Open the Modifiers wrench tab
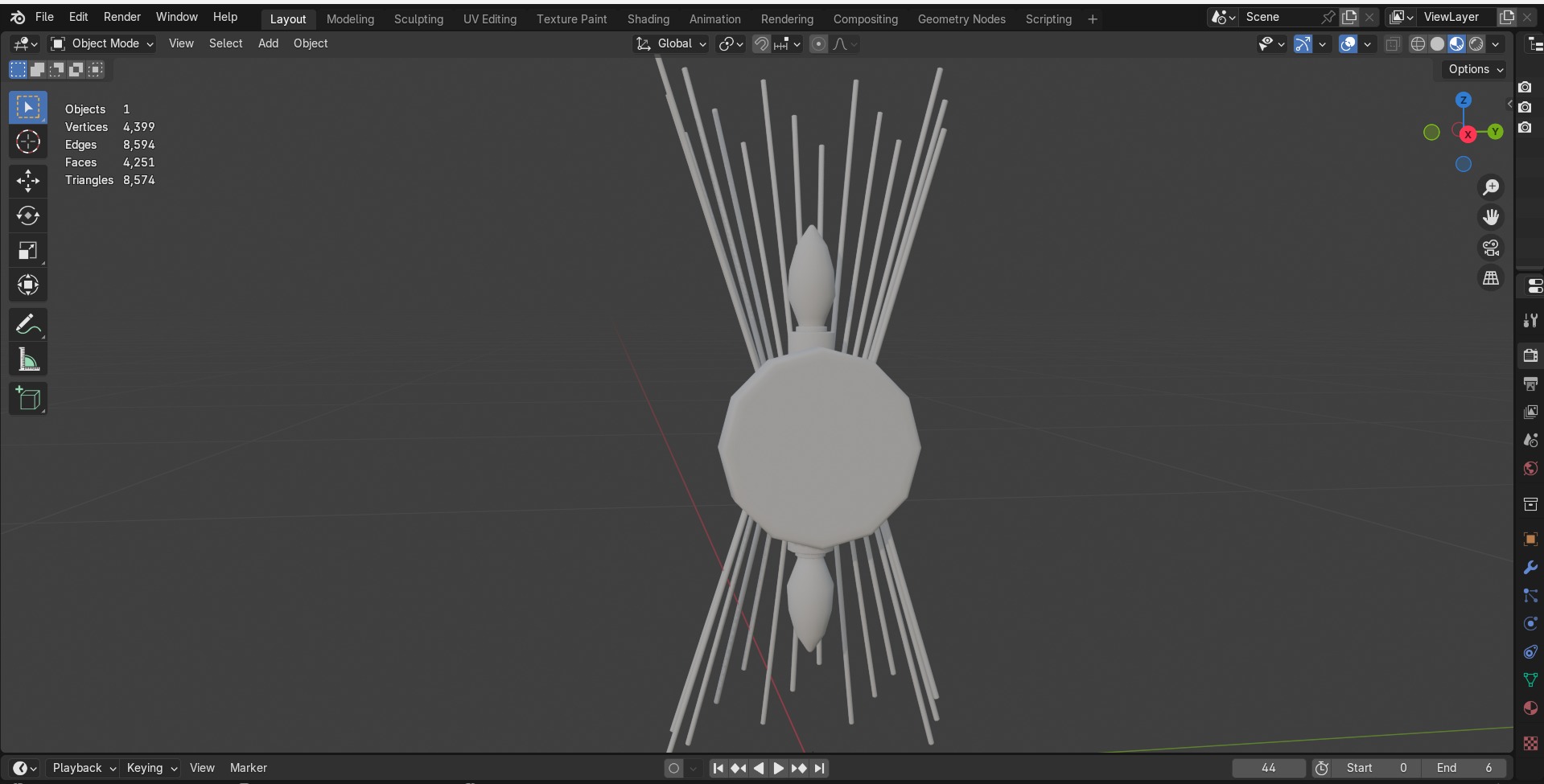This screenshot has width=1544, height=784. tap(1530, 568)
